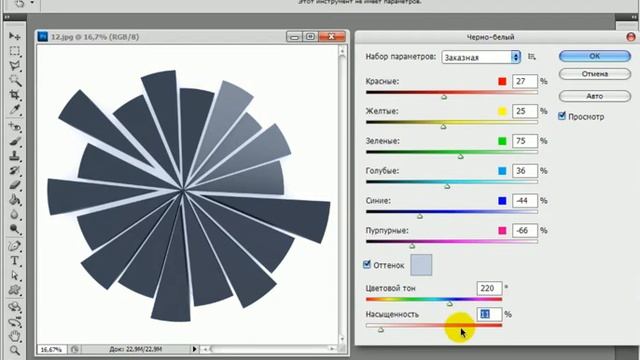Image resolution: width=640 pixels, height=360 pixels.
Task: Click the Авто button
Action: pyautogui.click(x=595, y=96)
